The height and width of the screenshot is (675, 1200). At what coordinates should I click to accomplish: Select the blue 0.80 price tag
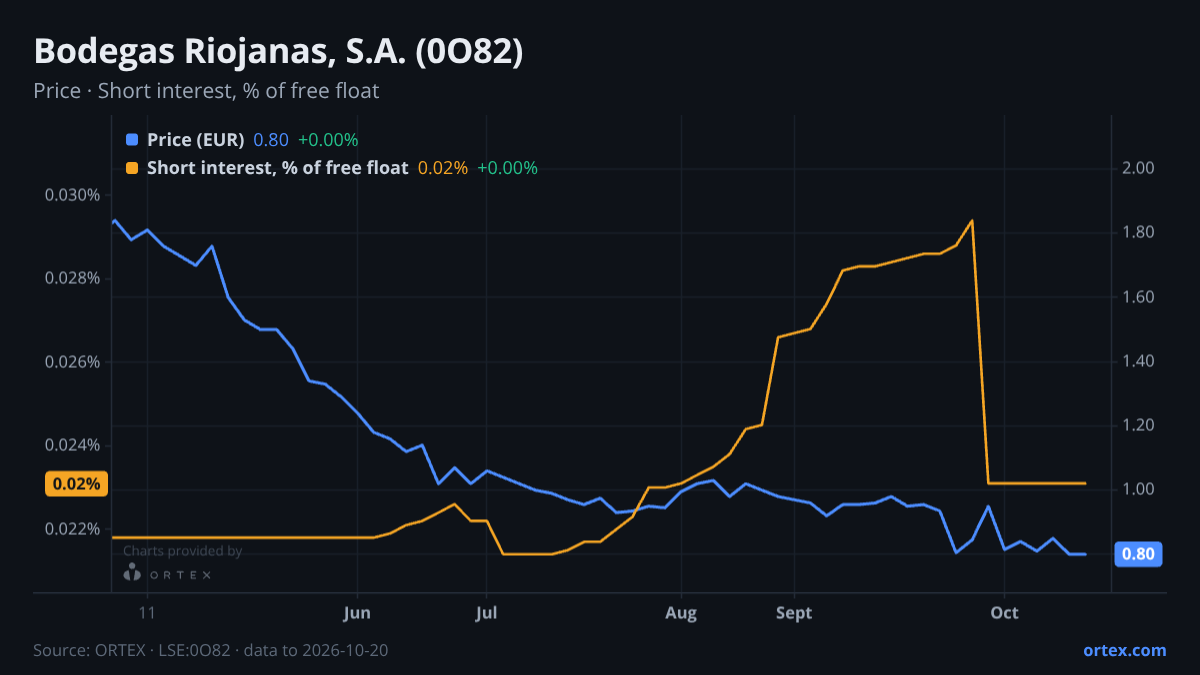[x=1138, y=554]
